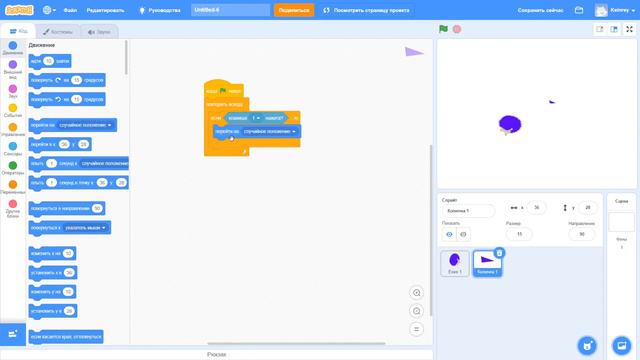
Task: Select the Переменные block category
Action: pos(13,187)
